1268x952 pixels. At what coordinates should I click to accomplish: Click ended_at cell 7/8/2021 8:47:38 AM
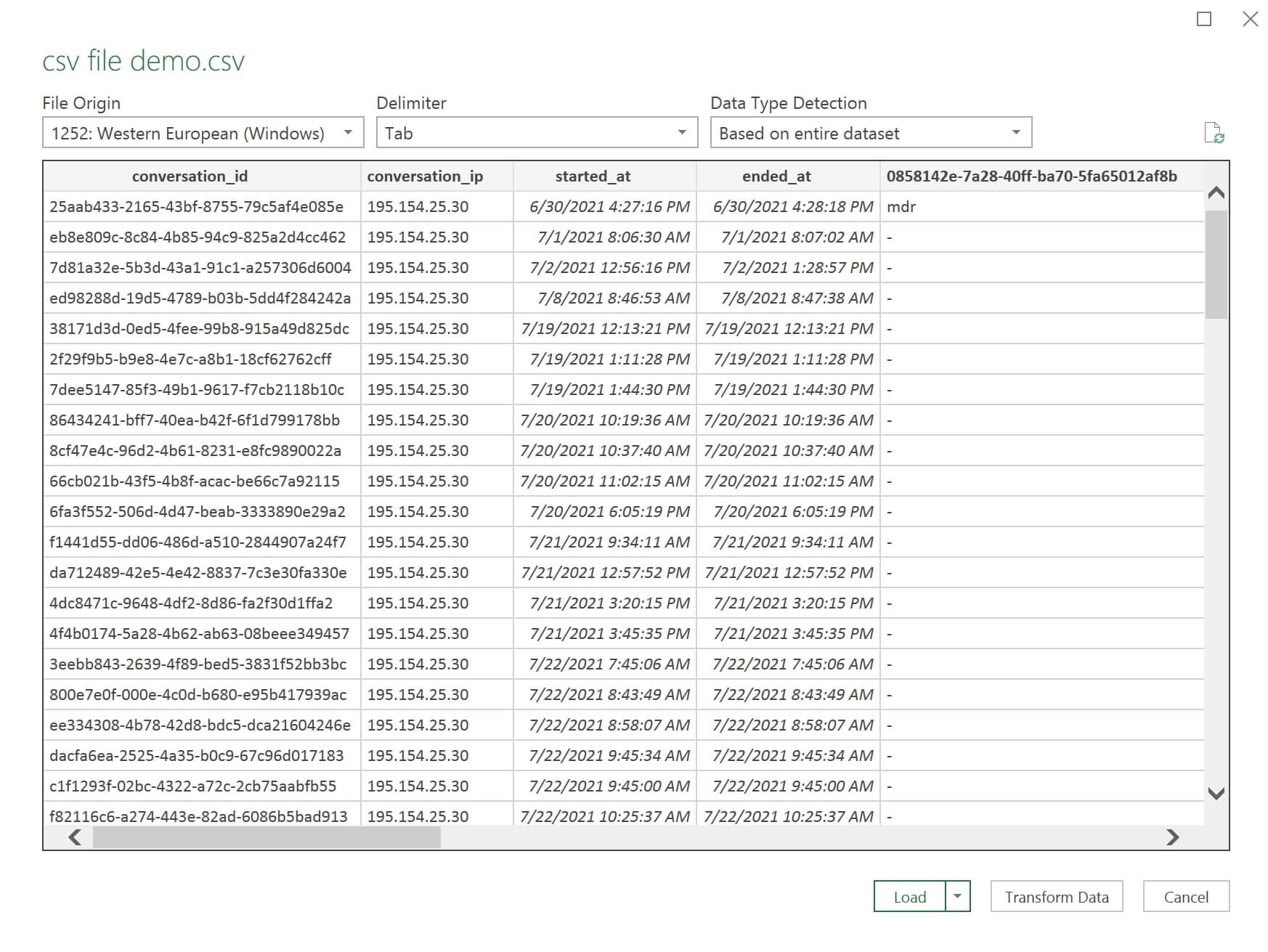(x=788, y=298)
